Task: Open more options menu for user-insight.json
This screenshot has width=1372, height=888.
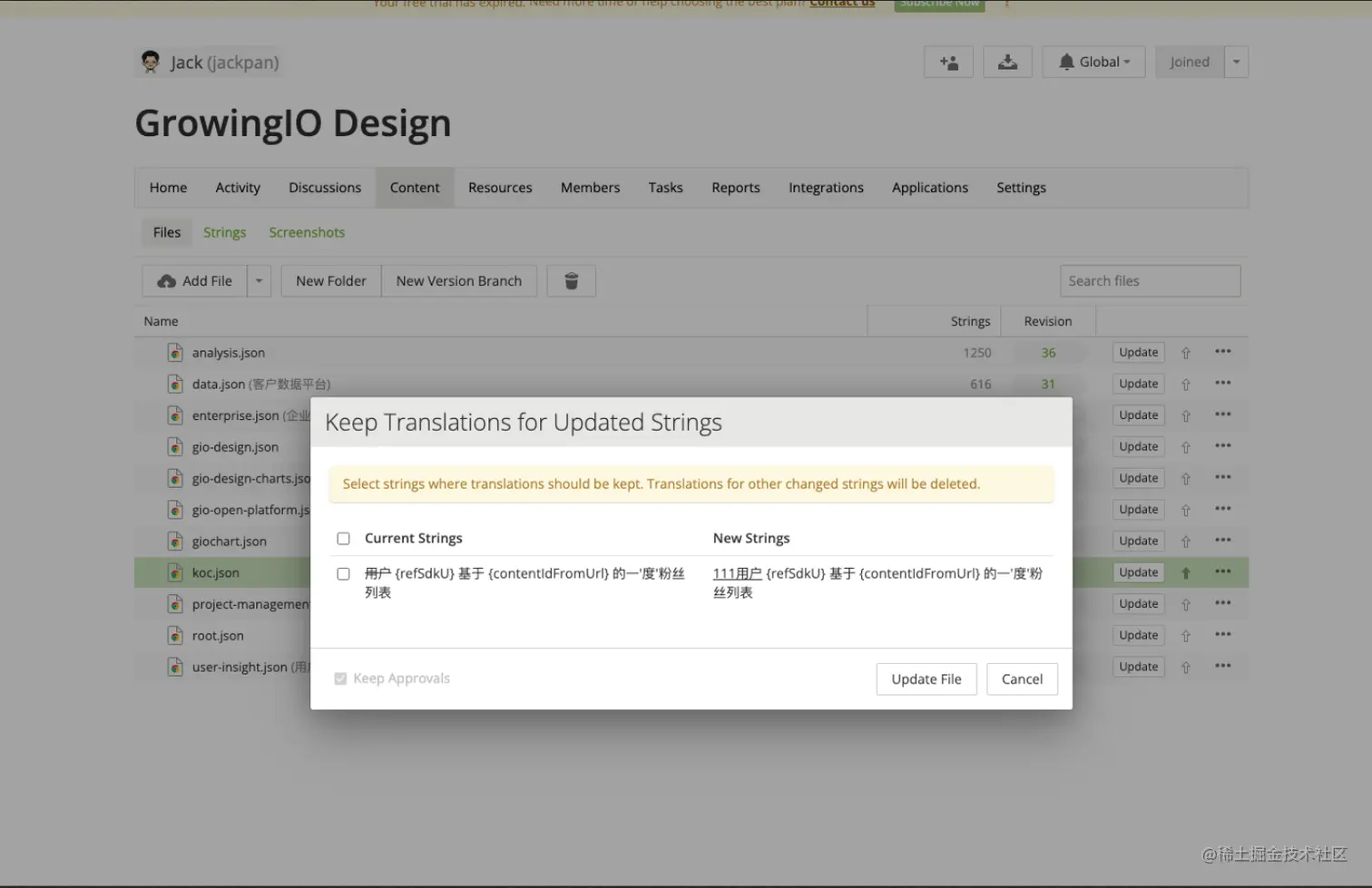Action: [x=1223, y=666]
